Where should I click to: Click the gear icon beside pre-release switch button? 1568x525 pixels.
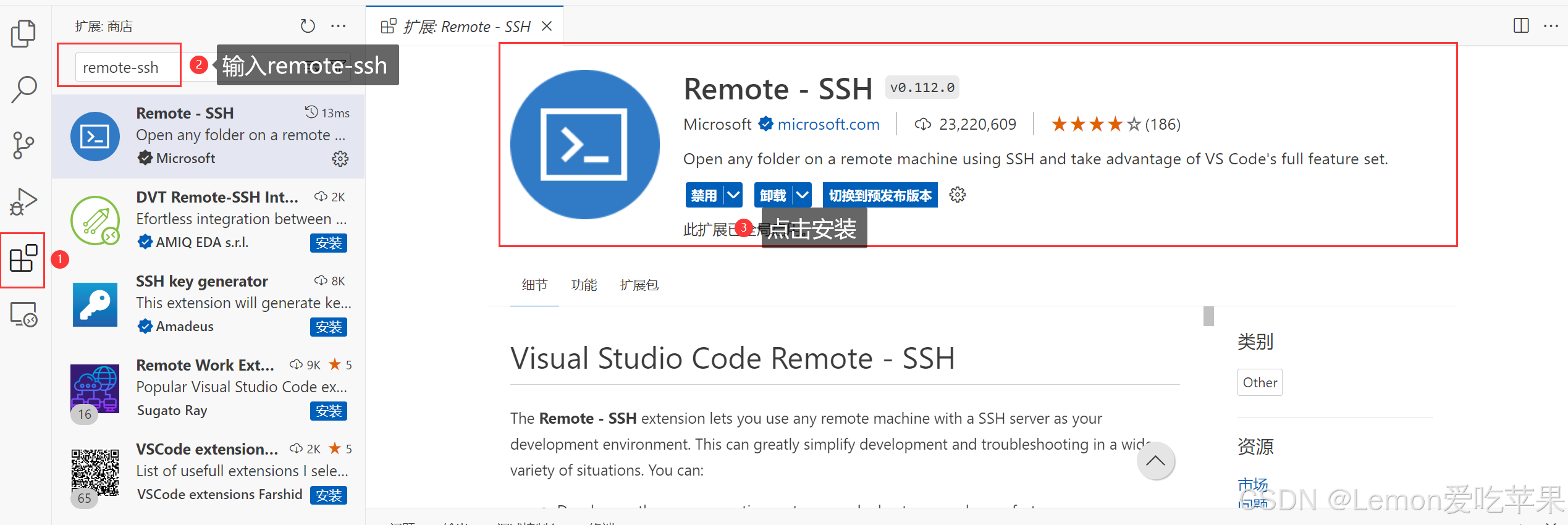[x=957, y=195]
